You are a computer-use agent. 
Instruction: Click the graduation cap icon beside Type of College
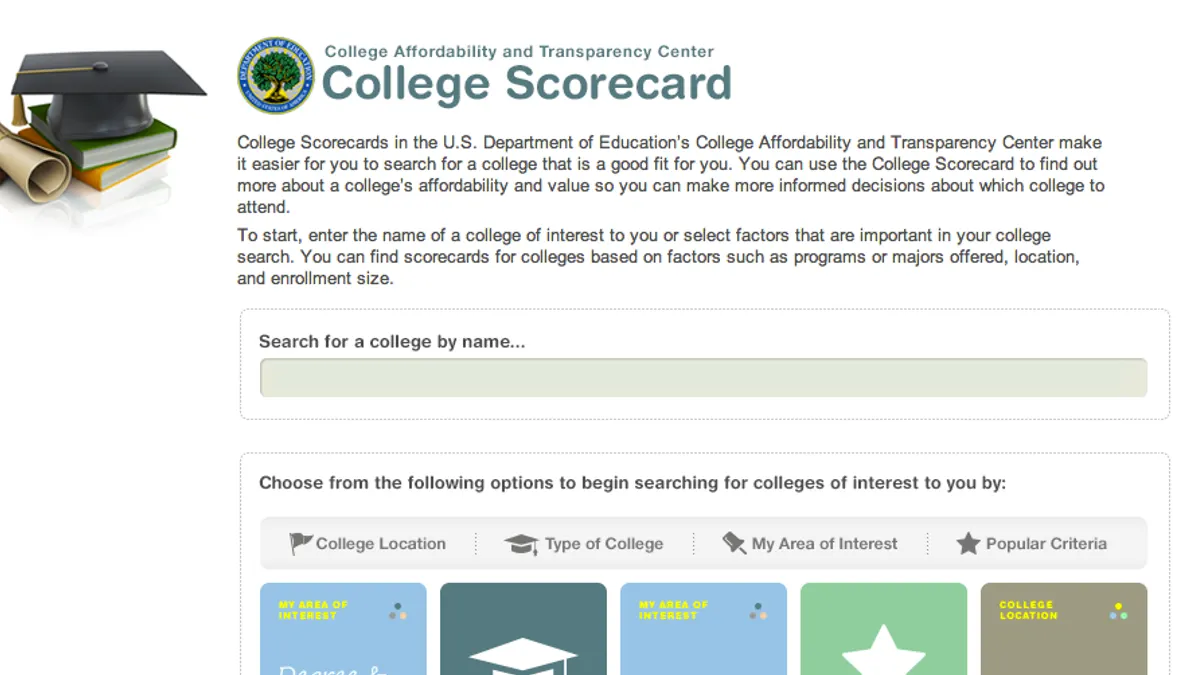click(x=521, y=544)
